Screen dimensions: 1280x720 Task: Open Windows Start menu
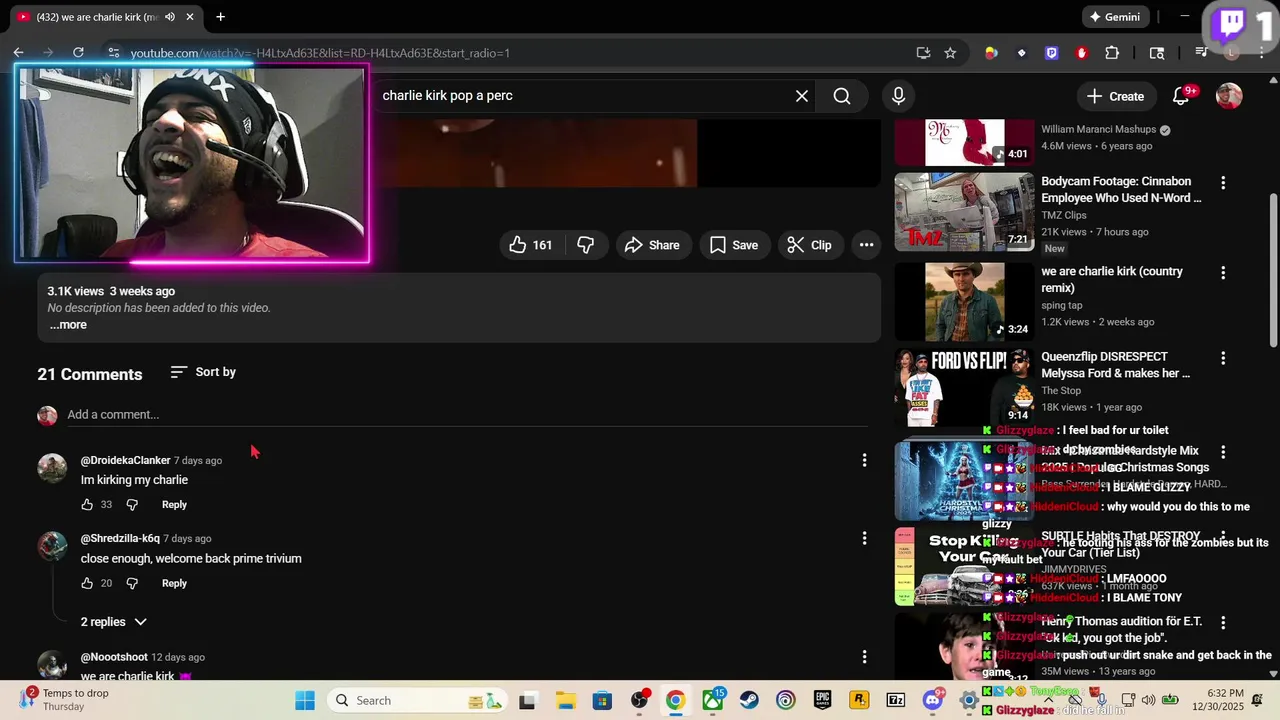[305, 700]
